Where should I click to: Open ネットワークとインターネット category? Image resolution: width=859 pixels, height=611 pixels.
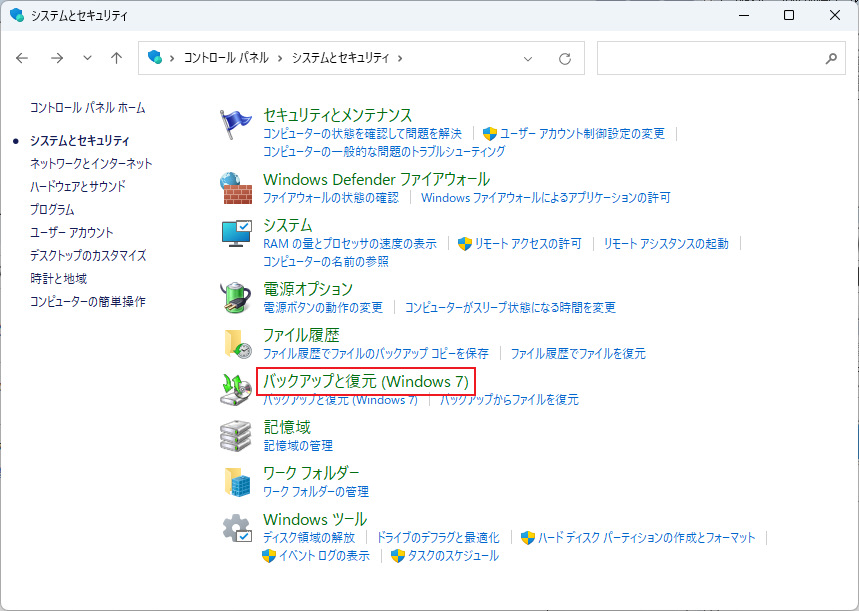[91, 163]
